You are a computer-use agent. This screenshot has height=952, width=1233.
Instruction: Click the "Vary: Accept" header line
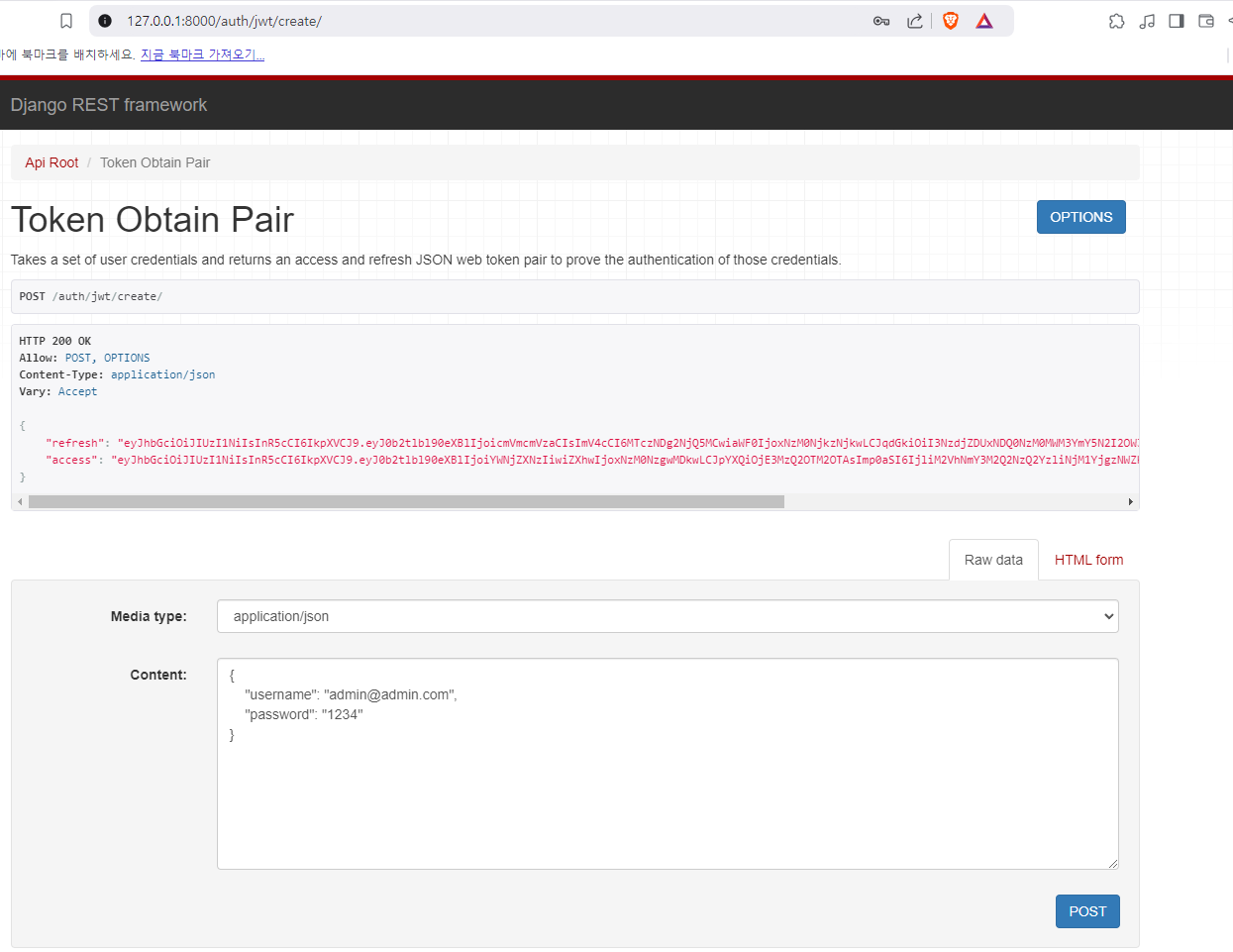[x=58, y=391]
